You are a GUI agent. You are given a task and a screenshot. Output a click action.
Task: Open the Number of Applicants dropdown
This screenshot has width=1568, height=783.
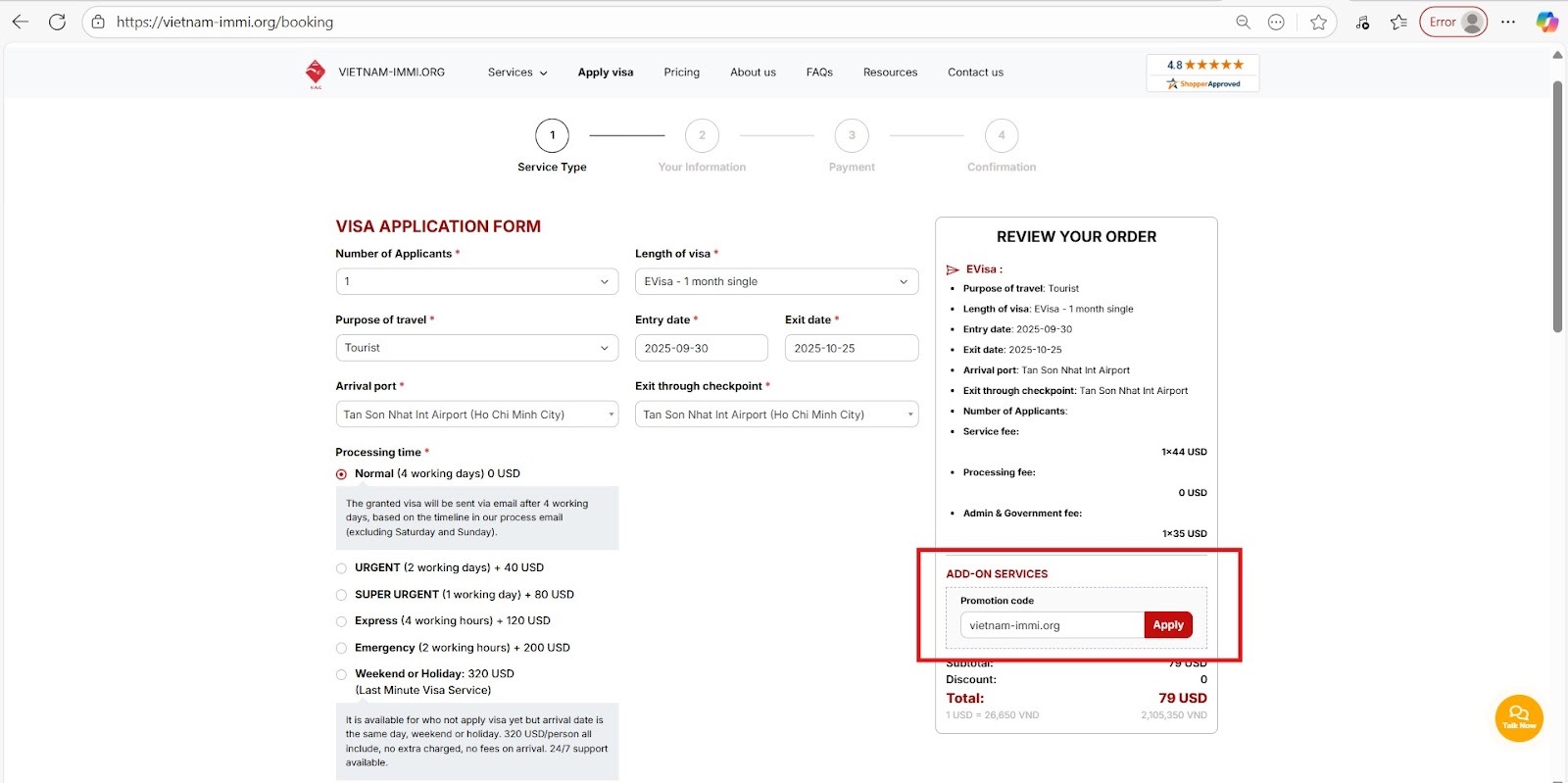click(x=476, y=282)
